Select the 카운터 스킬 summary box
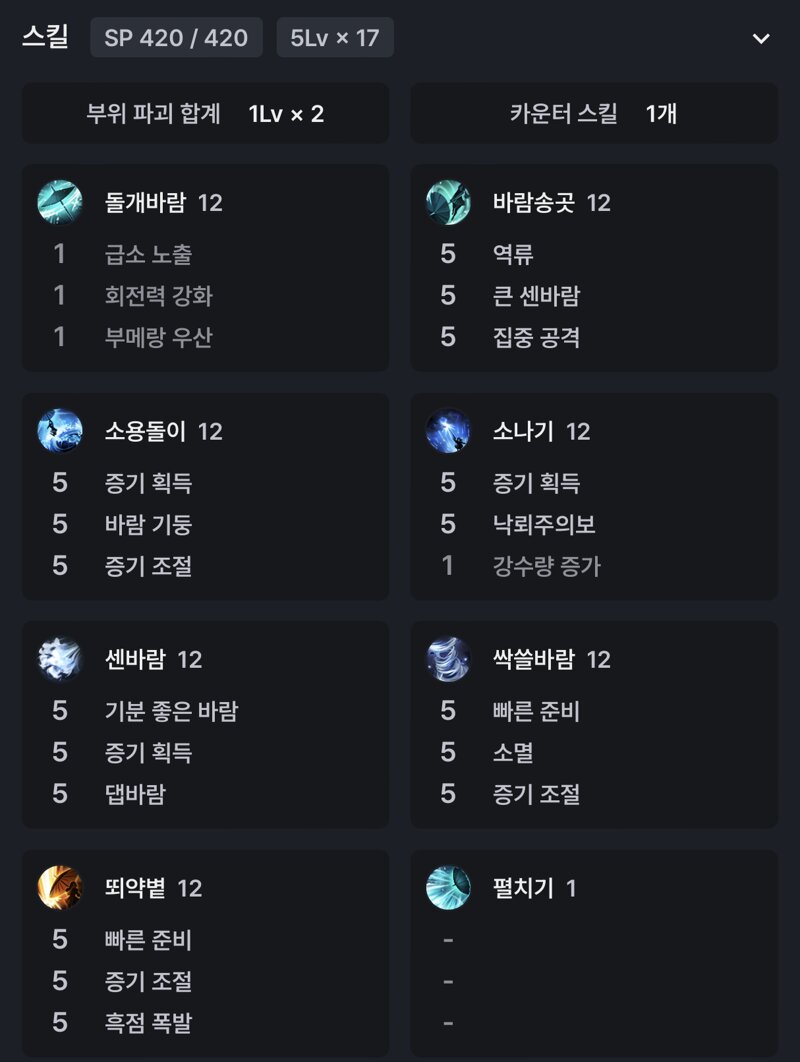 [594, 113]
